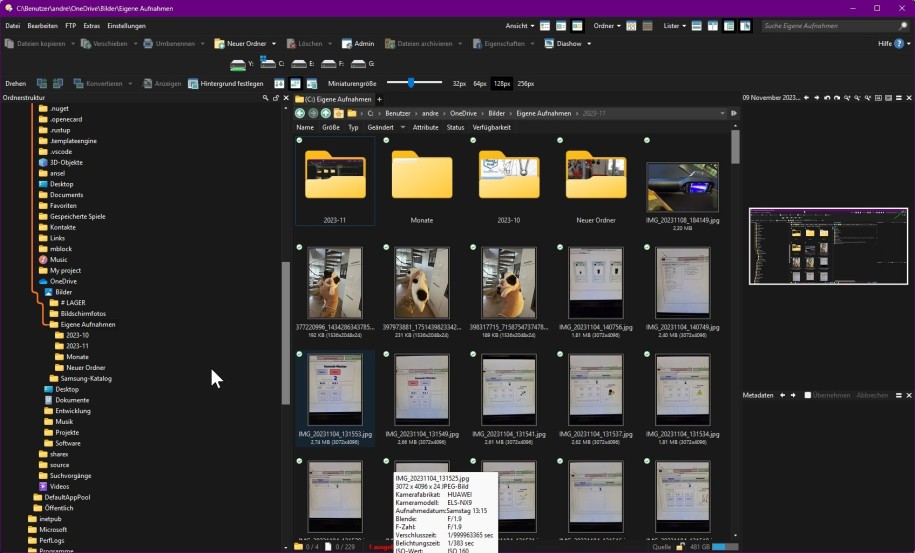
Task: Click the blue Hilfe question mark icon
Action: point(899,44)
